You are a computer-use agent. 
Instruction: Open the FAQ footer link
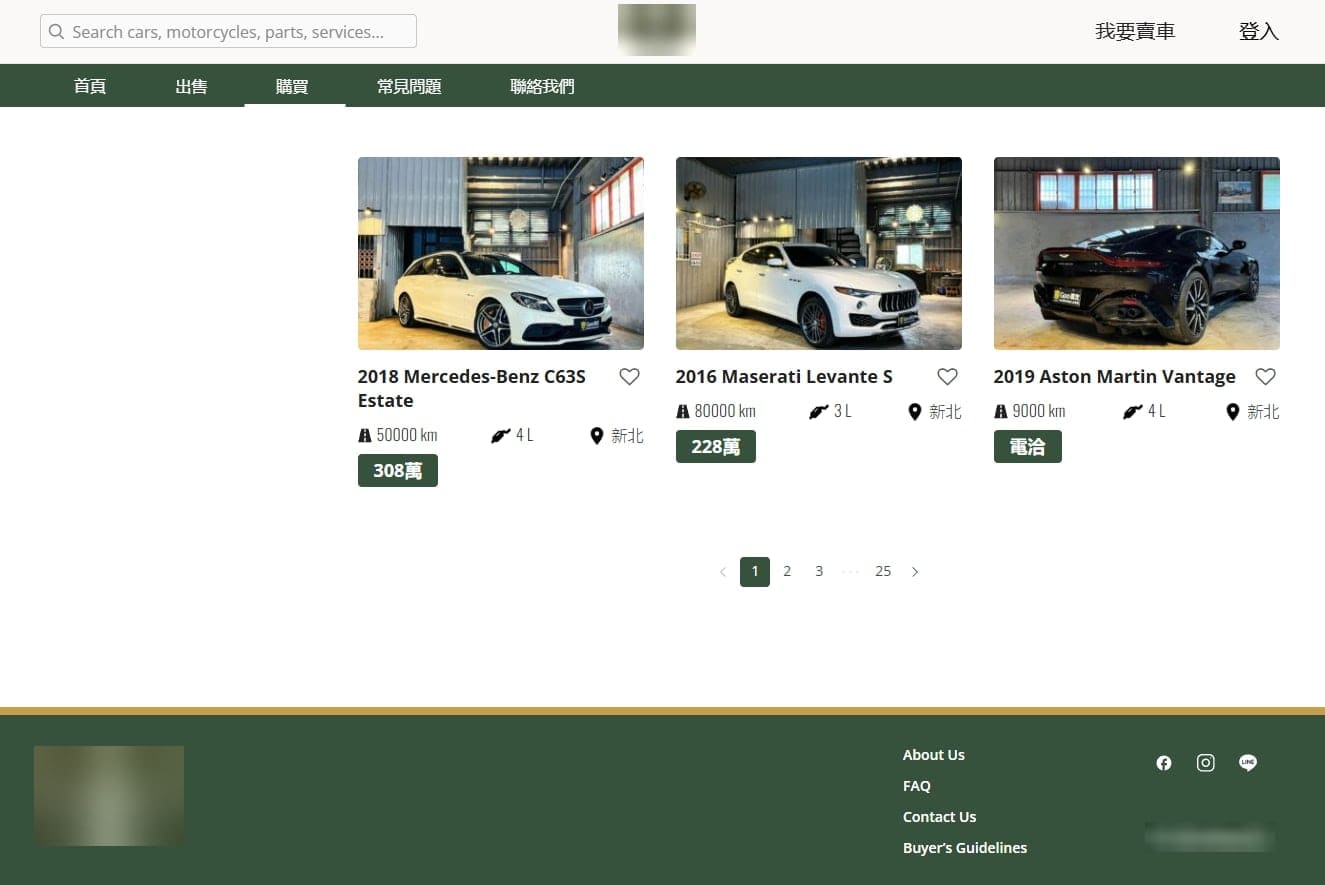coord(917,786)
